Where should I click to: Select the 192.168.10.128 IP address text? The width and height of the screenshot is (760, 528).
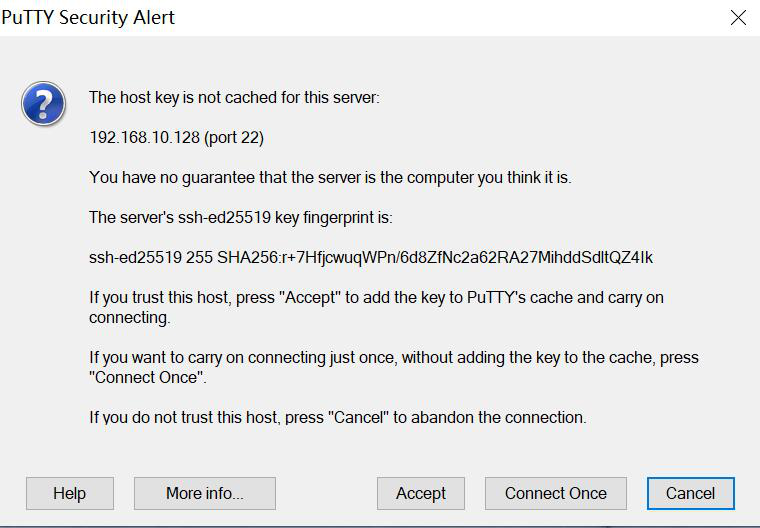(144, 138)
